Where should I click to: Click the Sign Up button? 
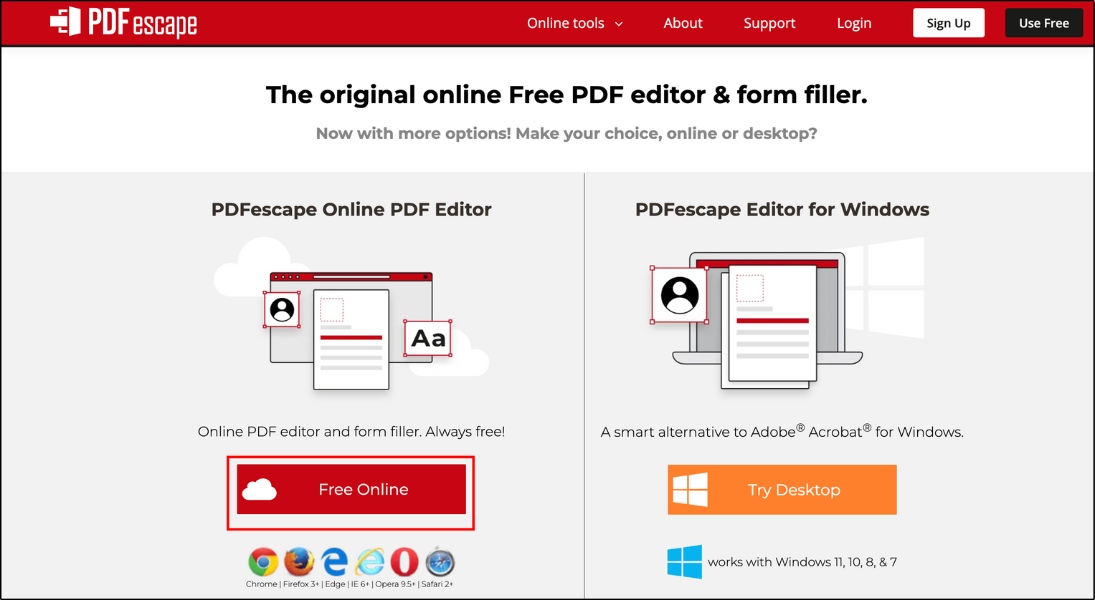(x=948, y=22)
